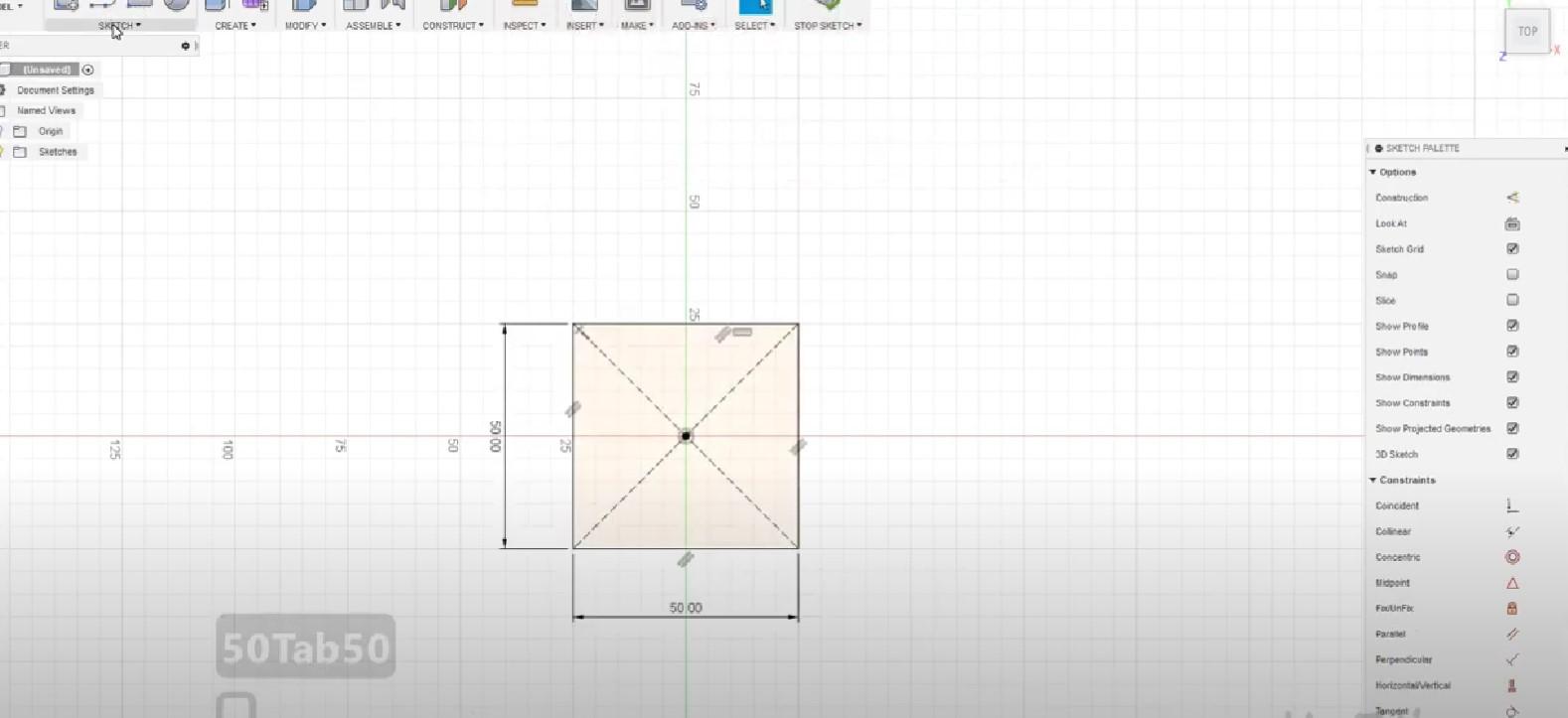This screenshot has width=1568, height=718.
Task: Click the TOP face of view cube
Action: pos(1527,31)
